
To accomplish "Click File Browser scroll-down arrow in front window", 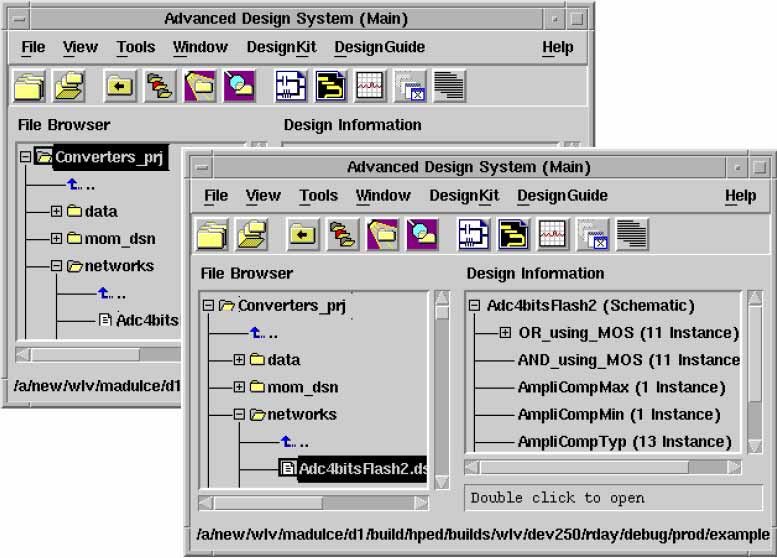I will tap(442, 482).
